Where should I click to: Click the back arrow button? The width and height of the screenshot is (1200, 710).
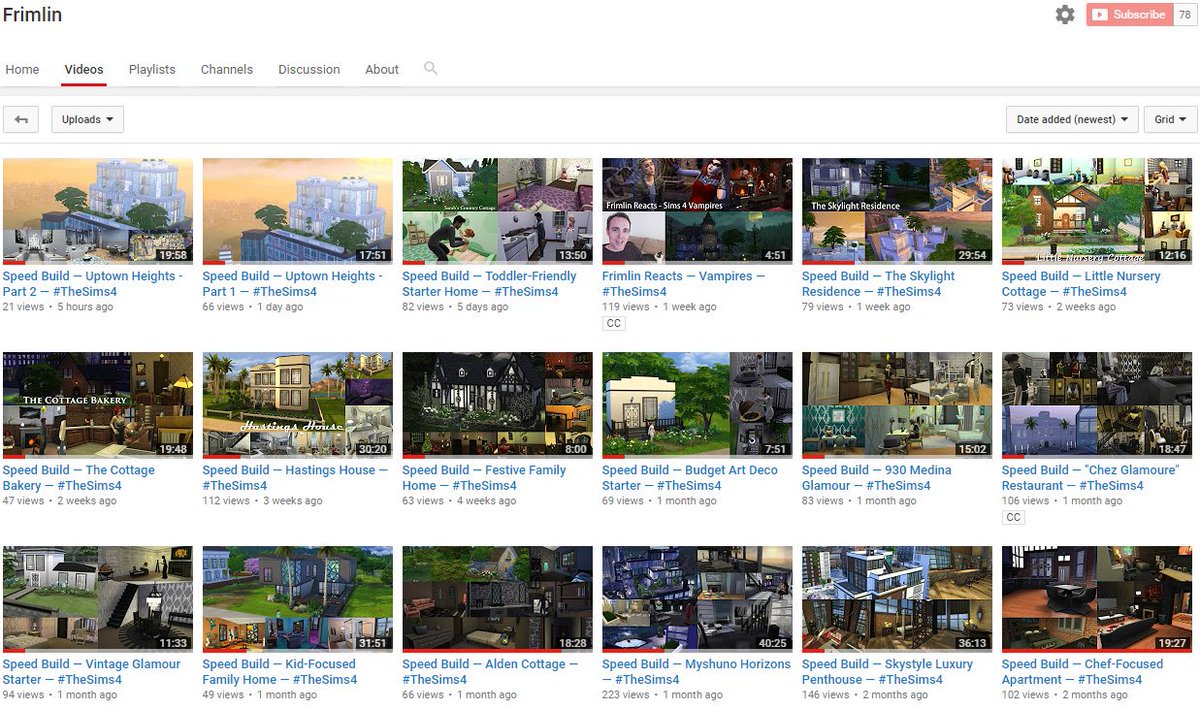coord(21,119)
